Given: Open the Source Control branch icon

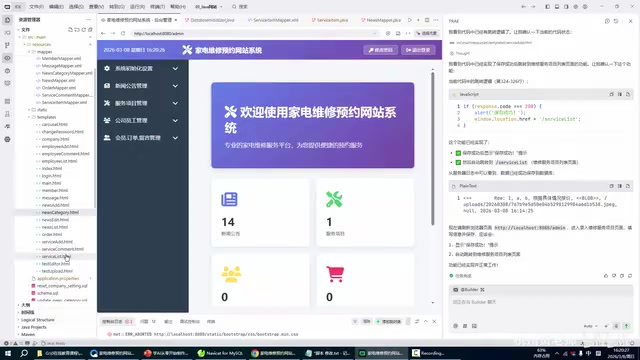Looking at the screenshot, I should tap(7, 45).
